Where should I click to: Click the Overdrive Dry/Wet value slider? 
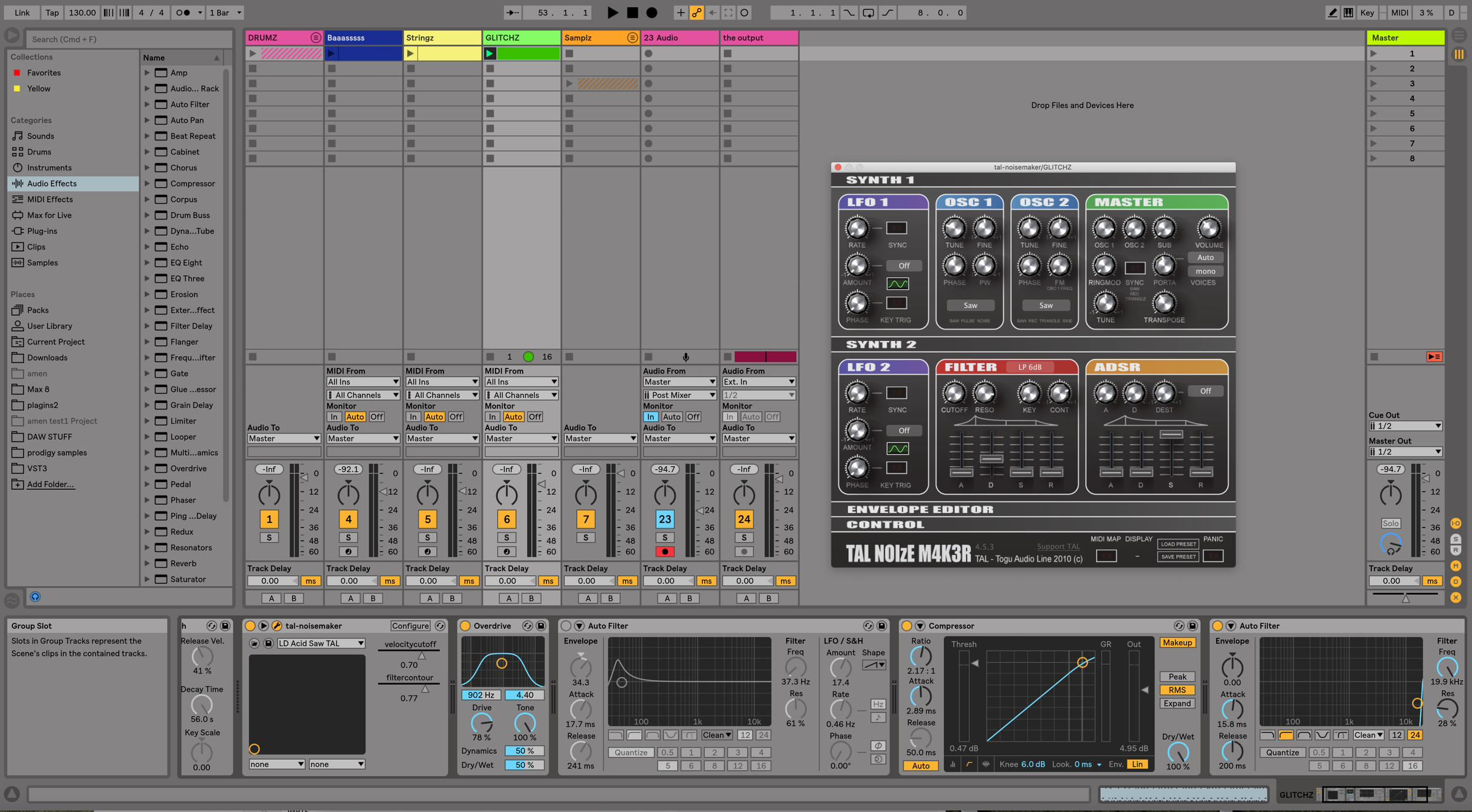pyautogui.click(x=524, y=764)
